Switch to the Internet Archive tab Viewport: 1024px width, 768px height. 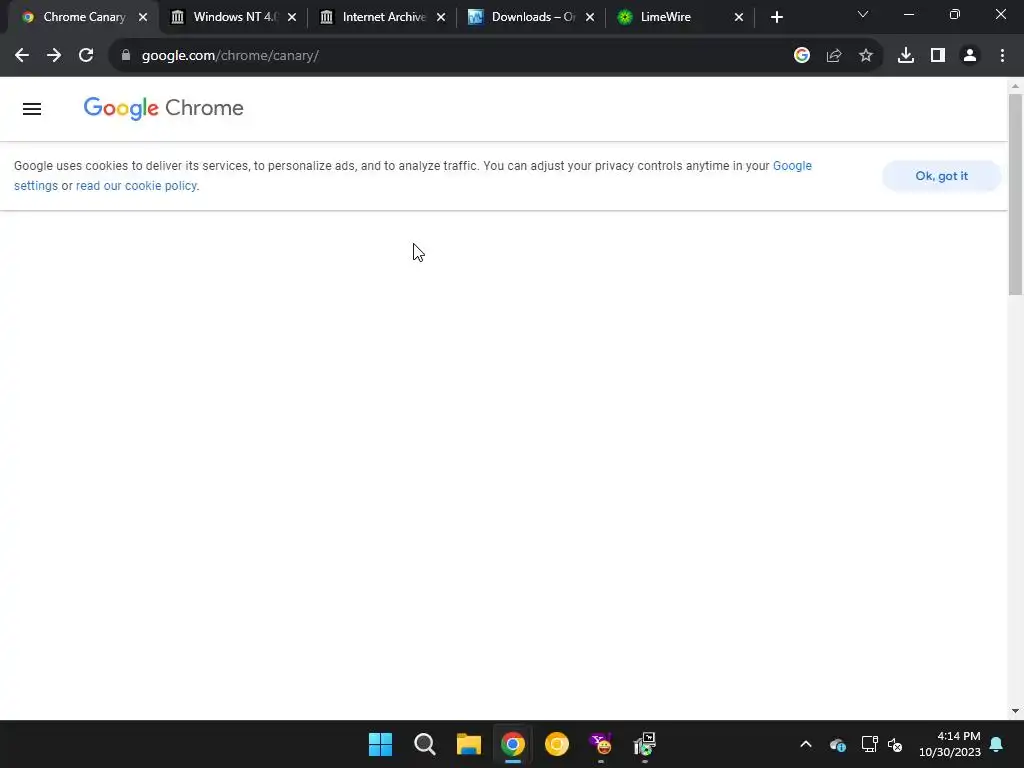point(383,18)
